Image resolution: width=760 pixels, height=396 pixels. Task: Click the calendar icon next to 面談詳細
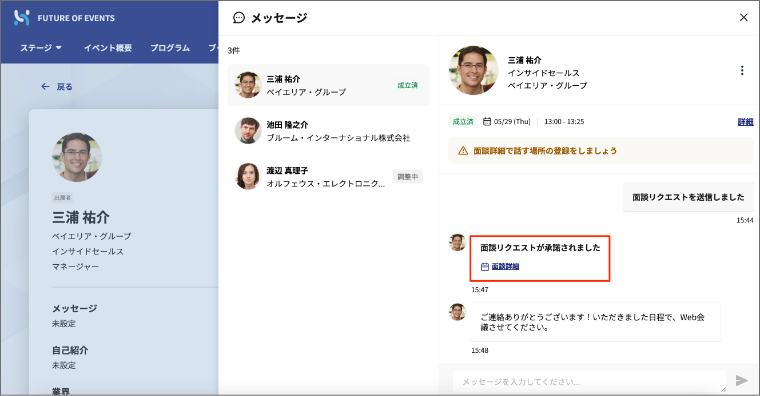(x=485, y=267)
